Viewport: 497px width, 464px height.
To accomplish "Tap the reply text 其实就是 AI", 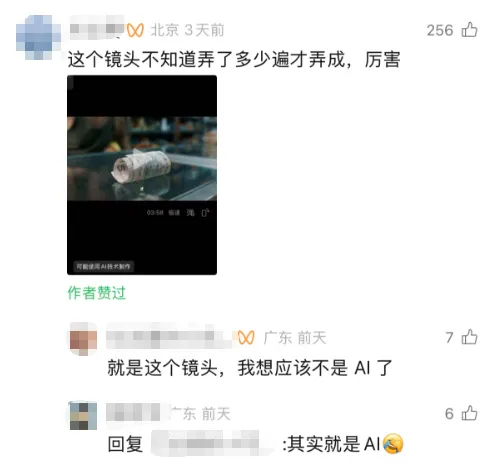I will click(x=334, y=444).
